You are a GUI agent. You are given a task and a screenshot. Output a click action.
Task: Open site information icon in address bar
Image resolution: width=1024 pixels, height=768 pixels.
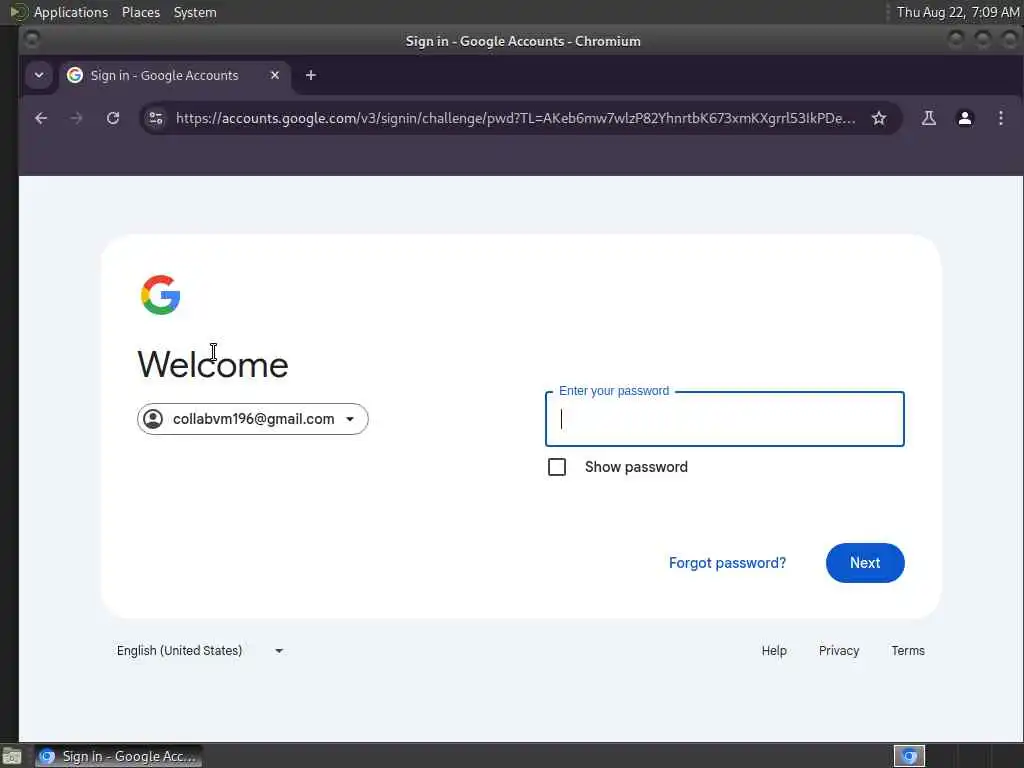coord(156,118)
